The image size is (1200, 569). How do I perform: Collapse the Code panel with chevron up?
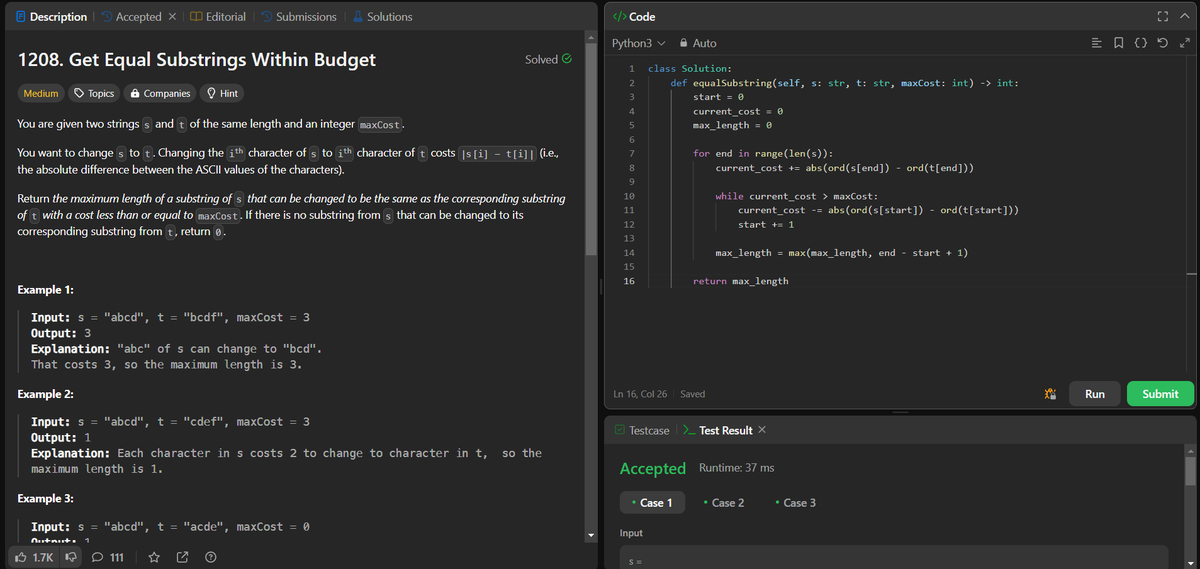pos(1185,16)
